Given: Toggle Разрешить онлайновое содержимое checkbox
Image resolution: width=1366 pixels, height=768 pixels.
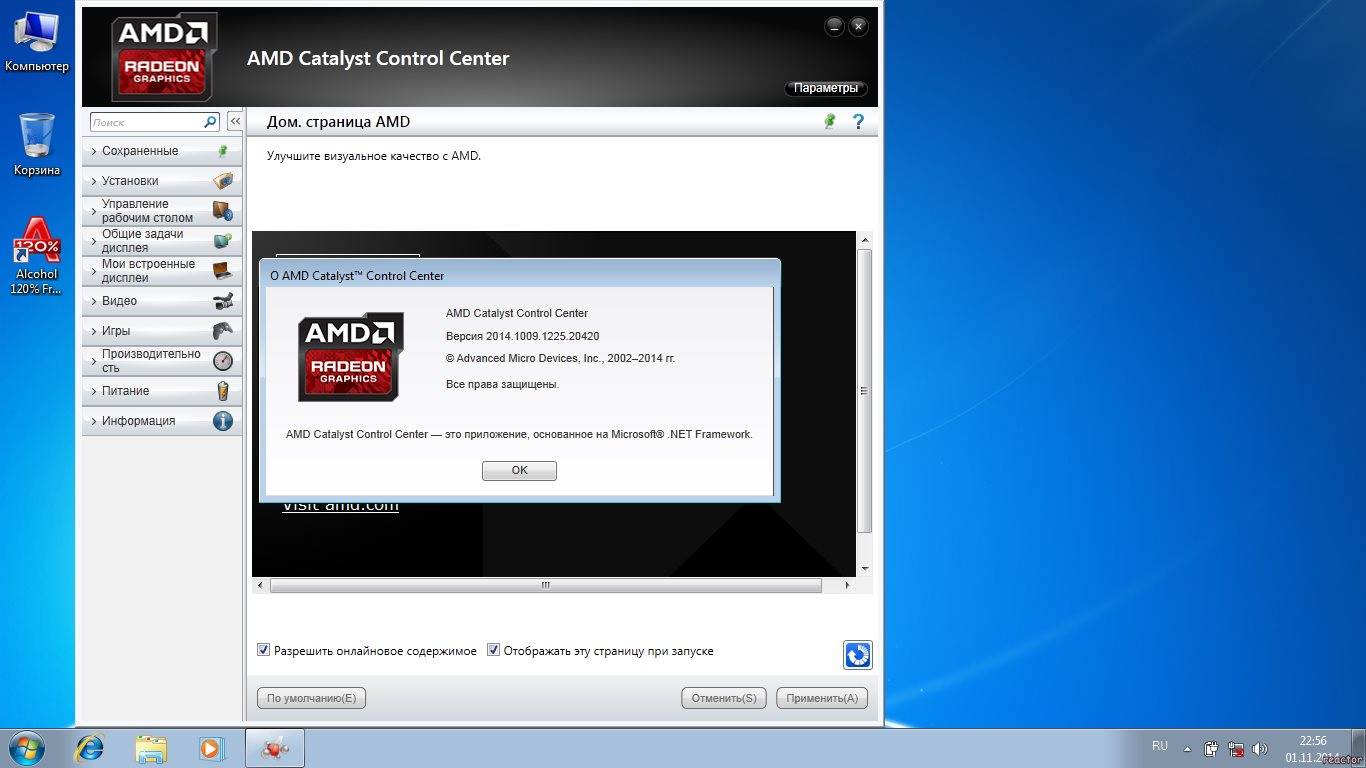Looking at the screenshot, I should tap(264, 650).
